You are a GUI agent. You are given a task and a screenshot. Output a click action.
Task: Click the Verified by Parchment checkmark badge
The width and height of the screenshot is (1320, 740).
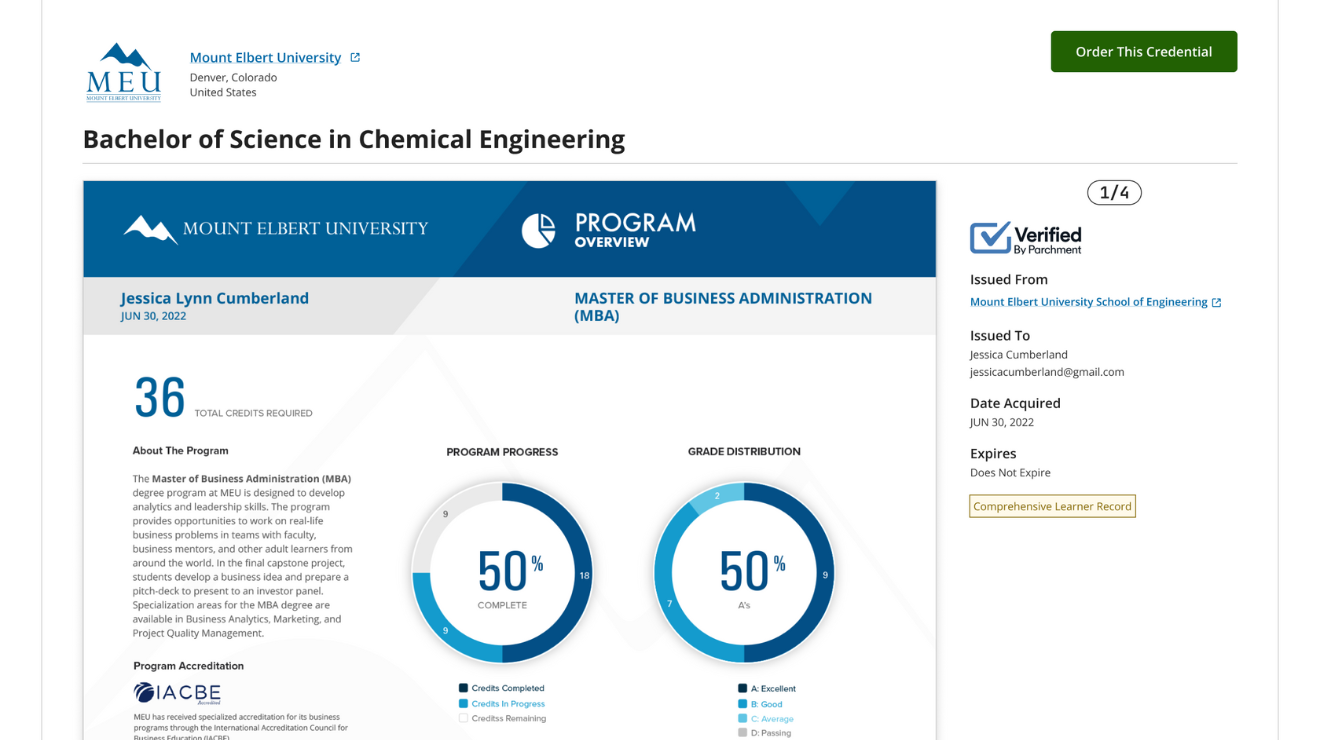[1026, 238]
